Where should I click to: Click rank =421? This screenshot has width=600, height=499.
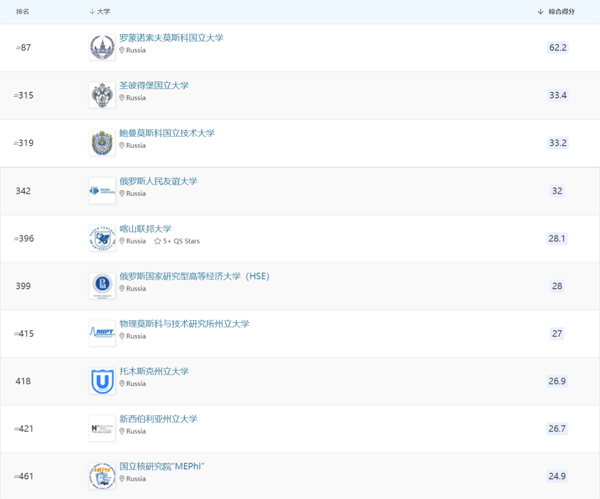click(x=24, y=429)
